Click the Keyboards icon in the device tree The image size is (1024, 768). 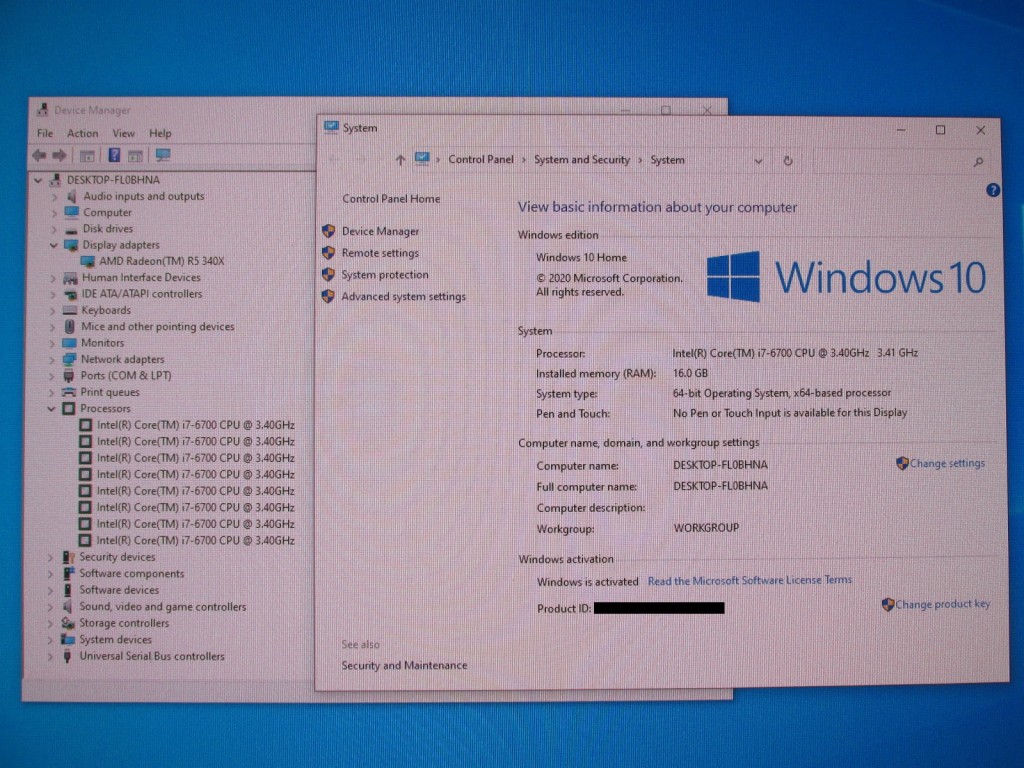[x=70, y=310]
